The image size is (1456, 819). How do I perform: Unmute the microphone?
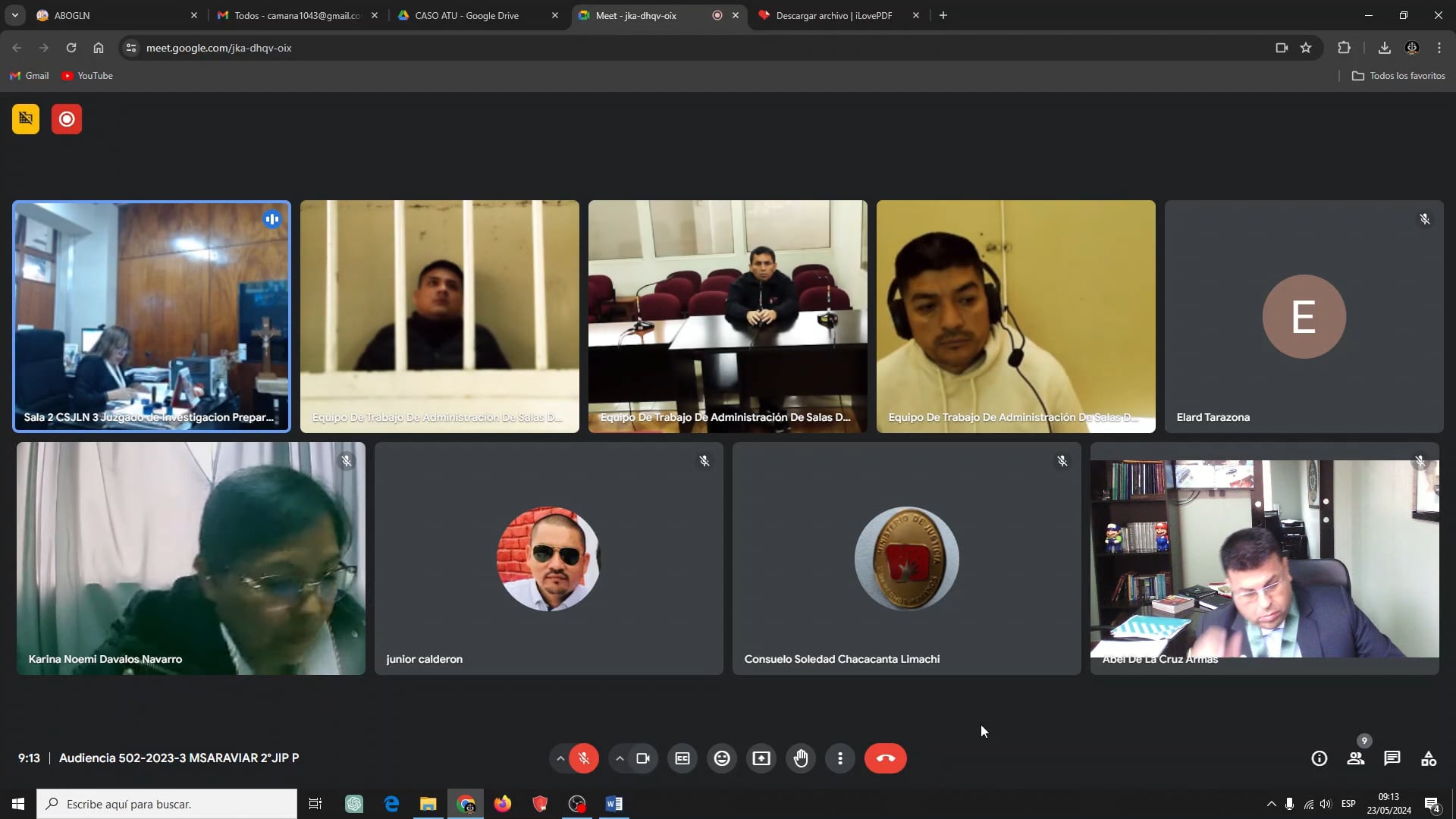click(584, 758)
